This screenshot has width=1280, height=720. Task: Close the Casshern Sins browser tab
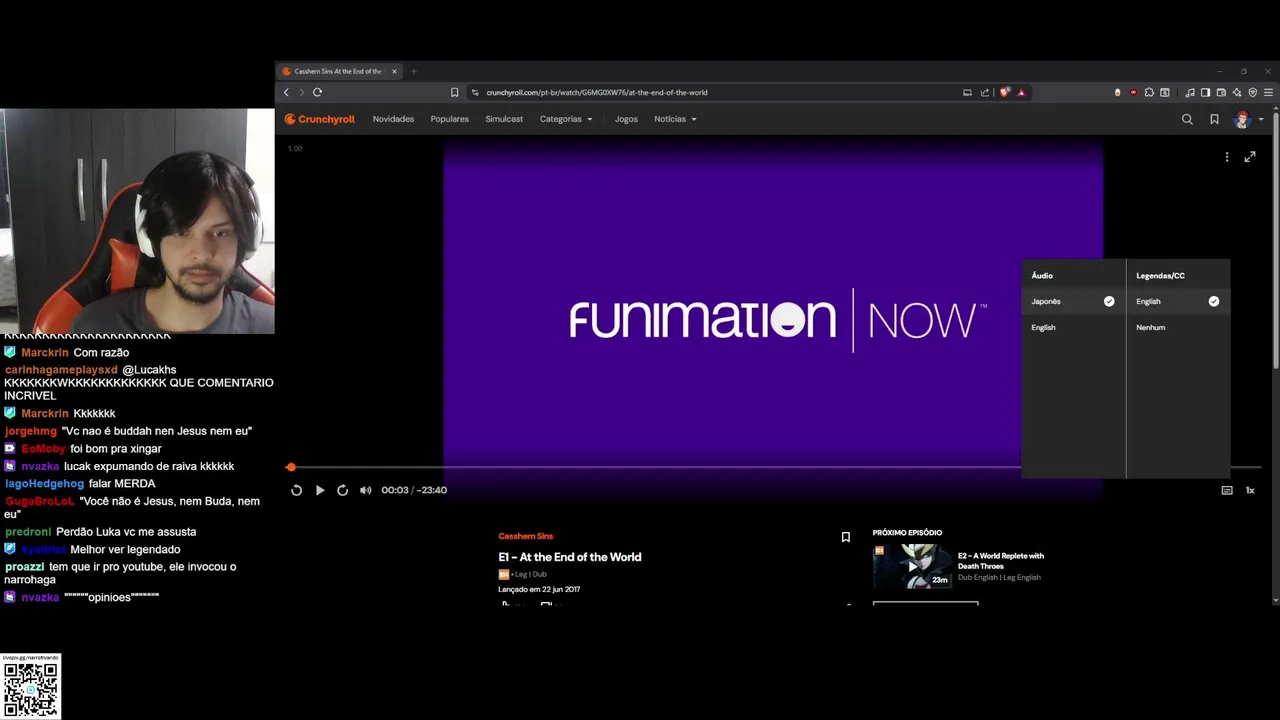click(x=394, y=71)
